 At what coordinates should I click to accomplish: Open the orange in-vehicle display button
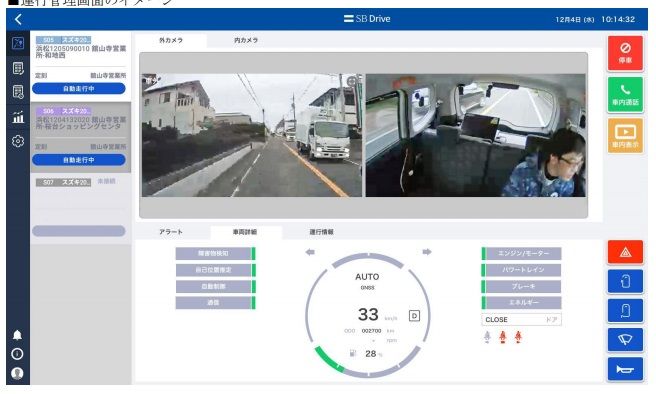coord(625,136)
